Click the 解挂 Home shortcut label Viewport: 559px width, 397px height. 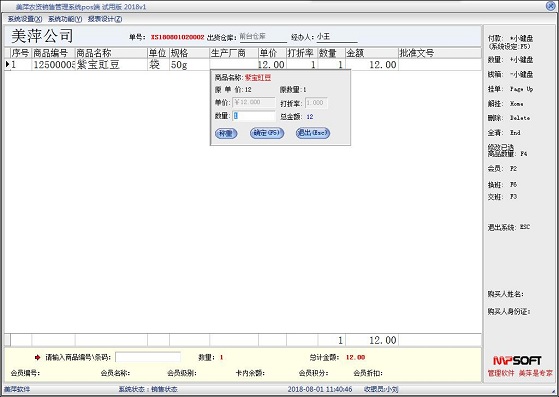506,104
